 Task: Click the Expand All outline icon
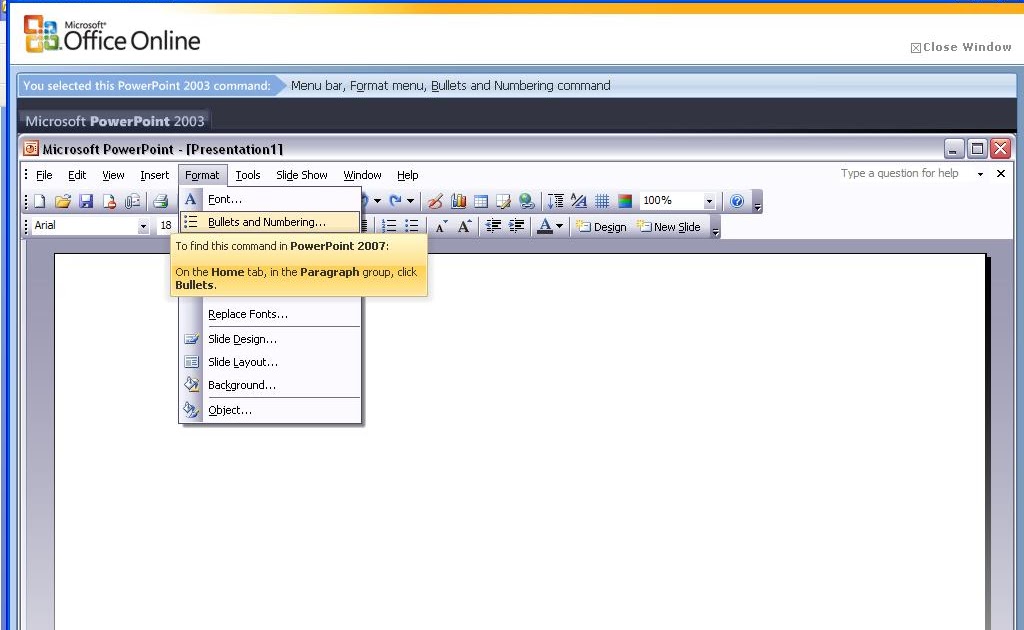556,201
